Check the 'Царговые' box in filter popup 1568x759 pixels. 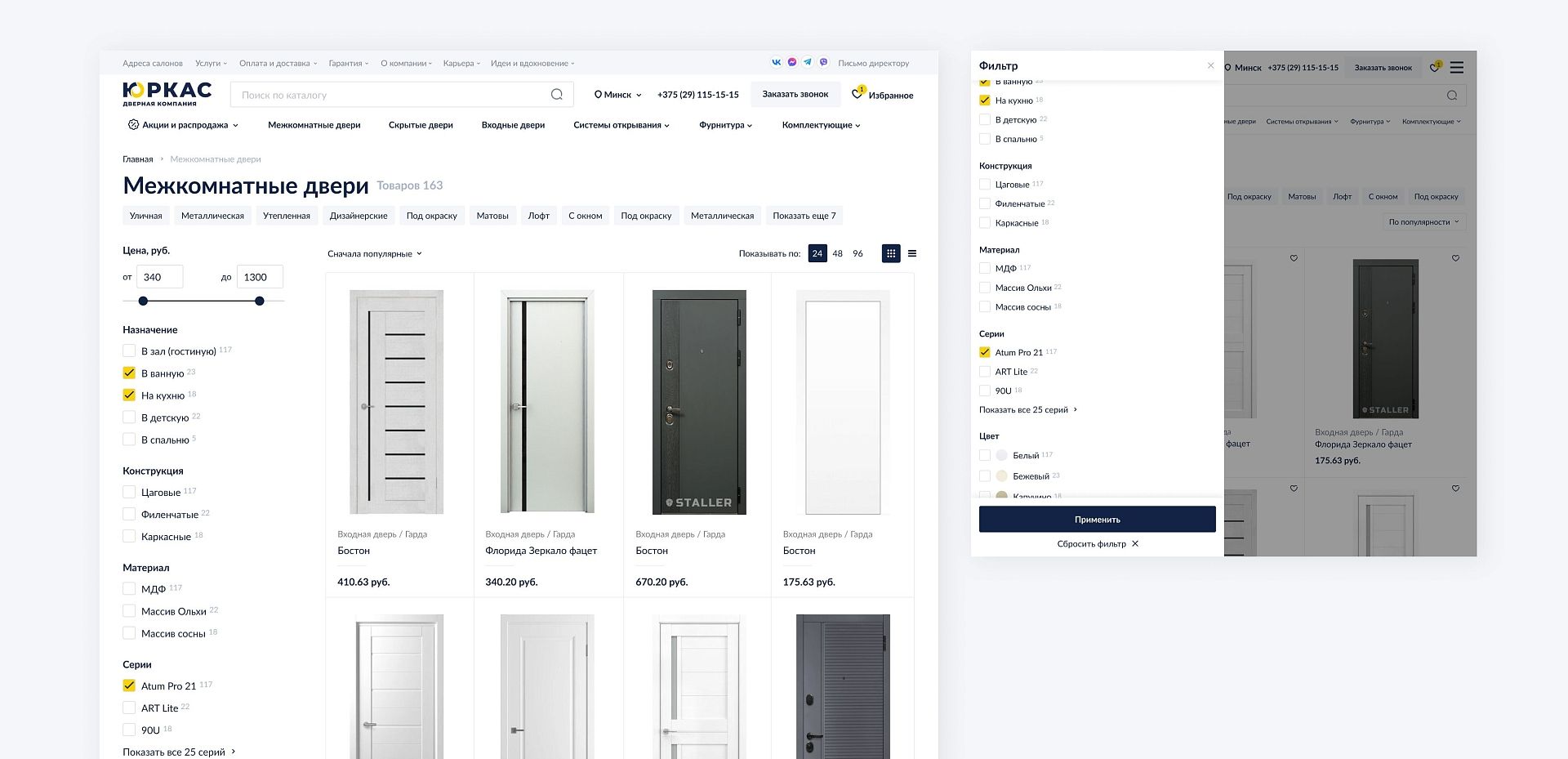(x=985, y=185)
